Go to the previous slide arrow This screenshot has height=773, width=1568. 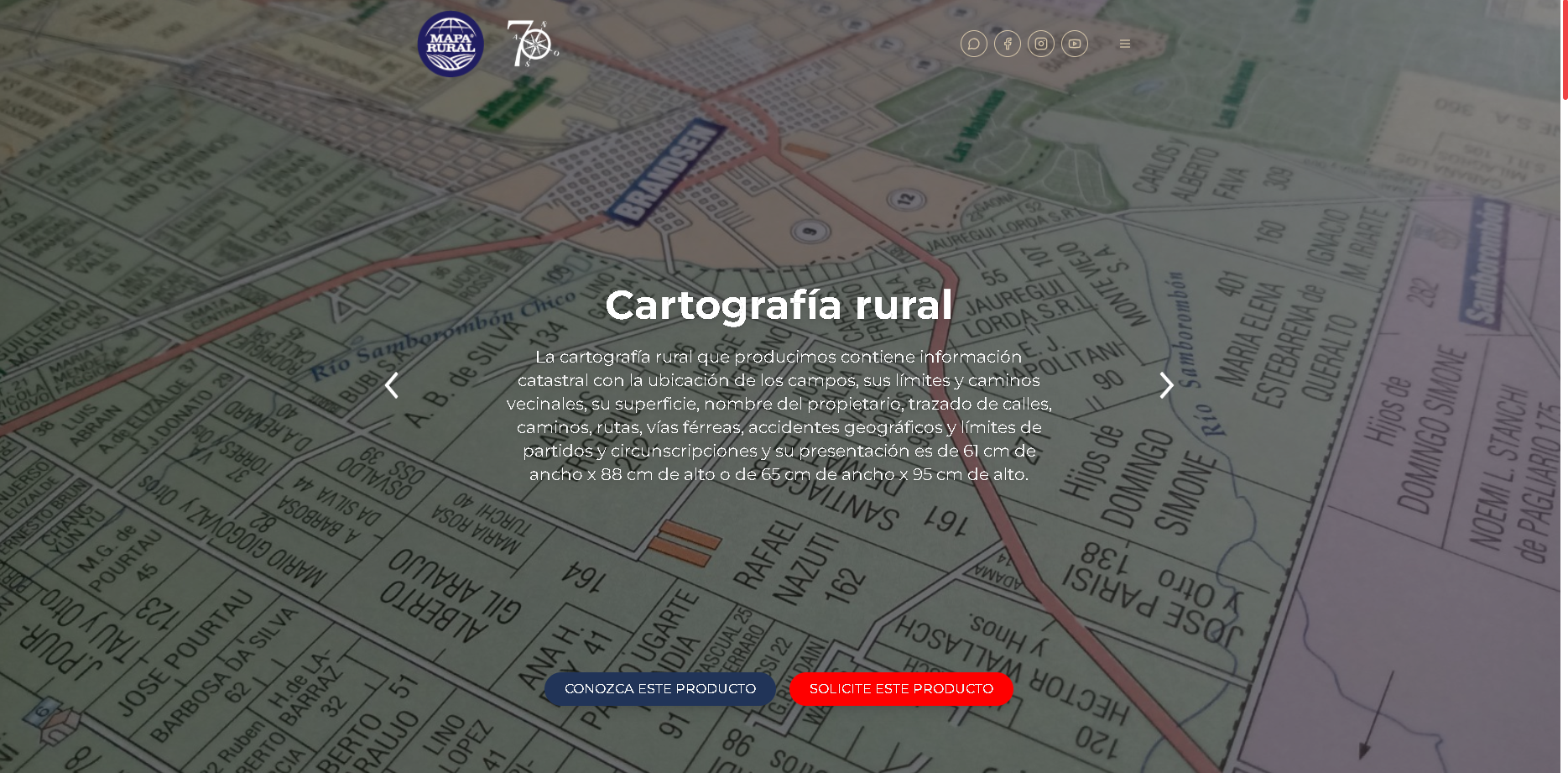391,385
